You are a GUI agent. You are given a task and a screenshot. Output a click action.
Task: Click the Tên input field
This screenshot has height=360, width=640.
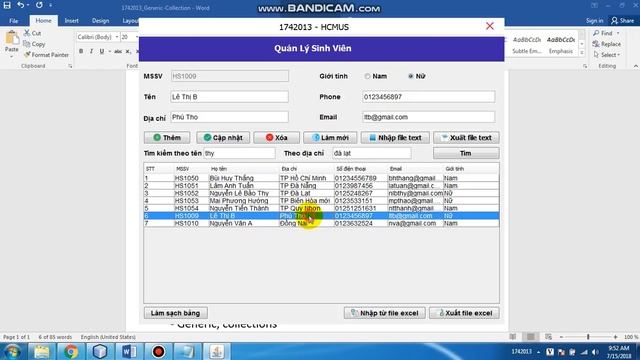(x=229, y=97)
